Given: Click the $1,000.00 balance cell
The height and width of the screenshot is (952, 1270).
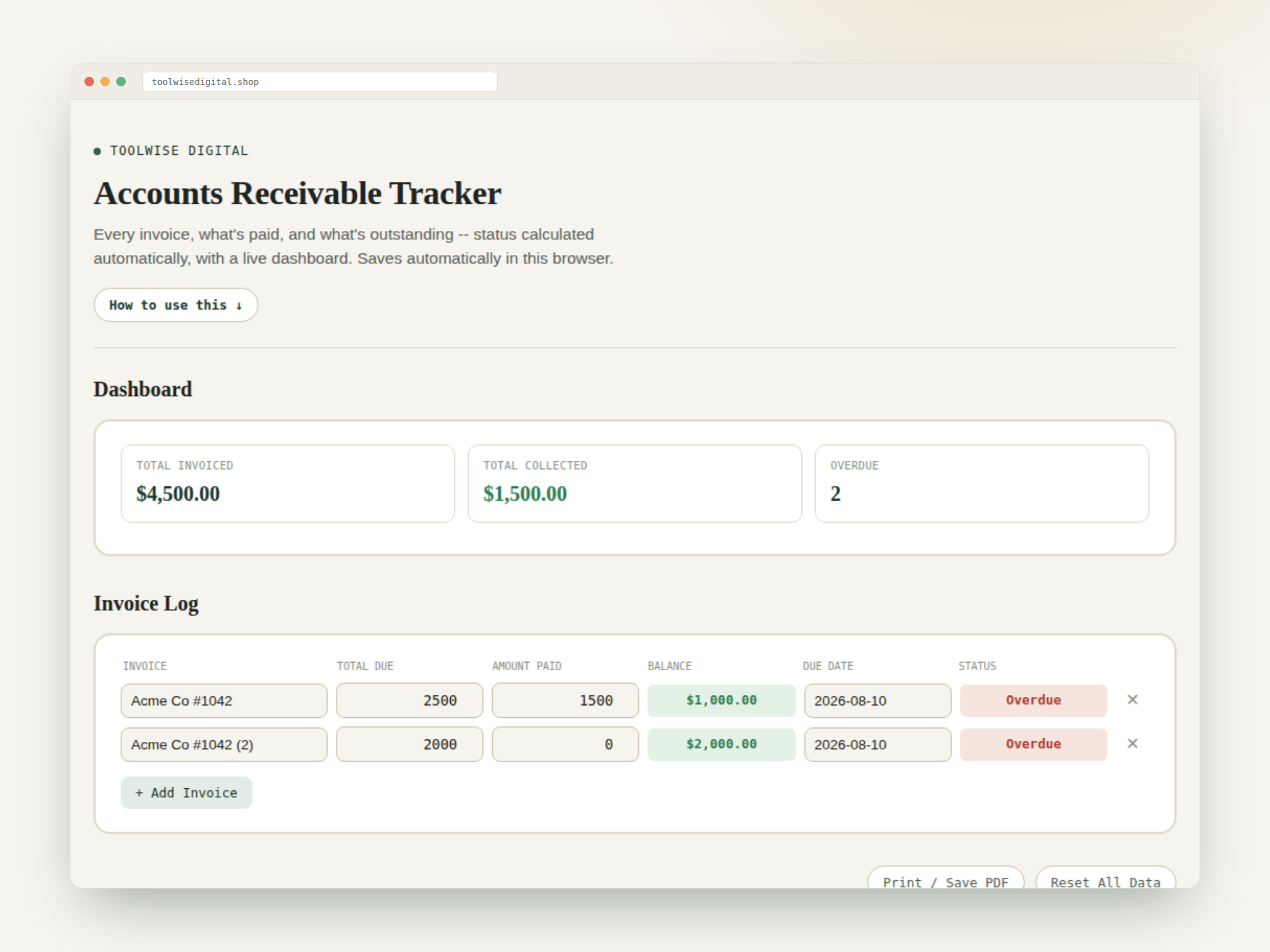Looking at the screenshot, I should point(721,701).
